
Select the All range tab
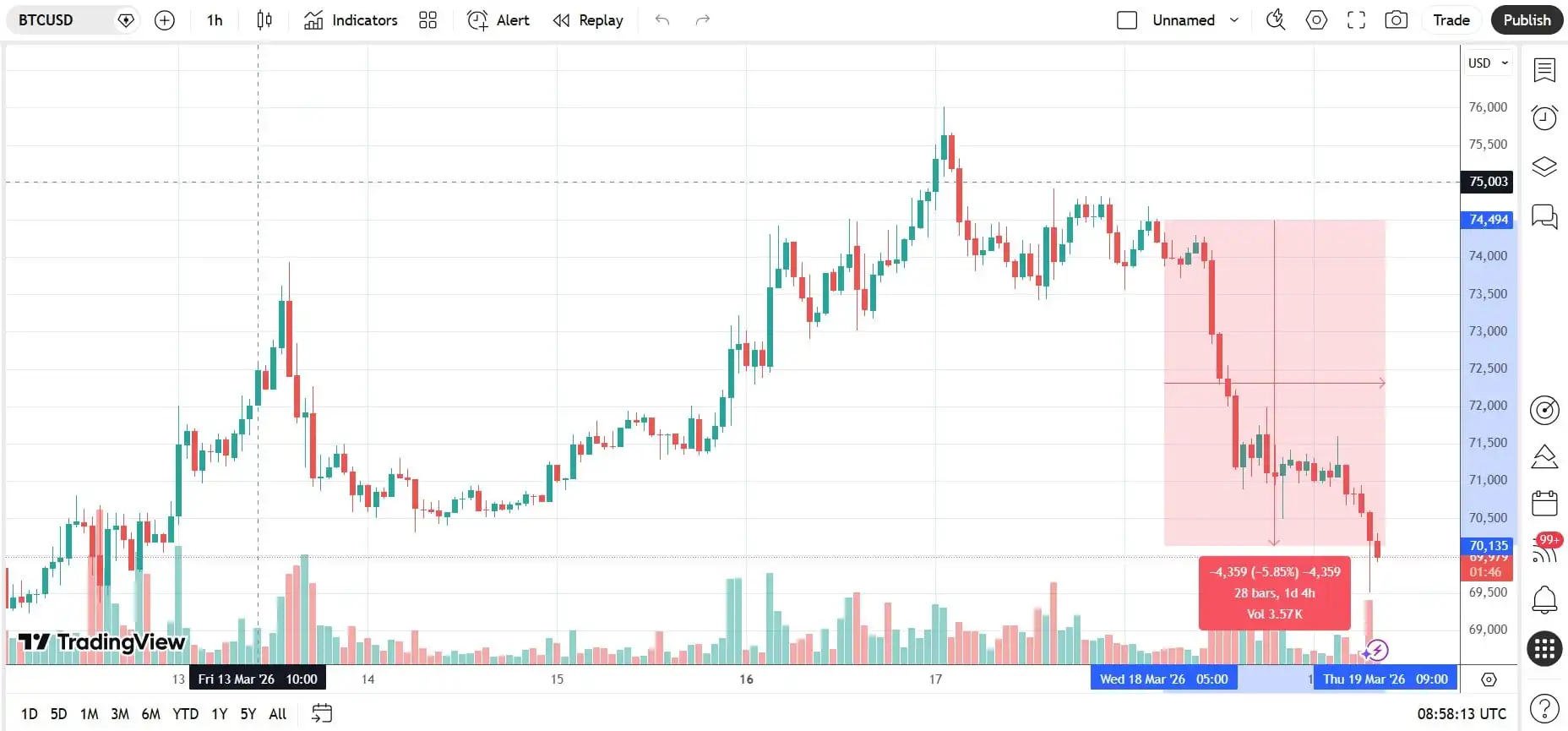coord(276,713)
